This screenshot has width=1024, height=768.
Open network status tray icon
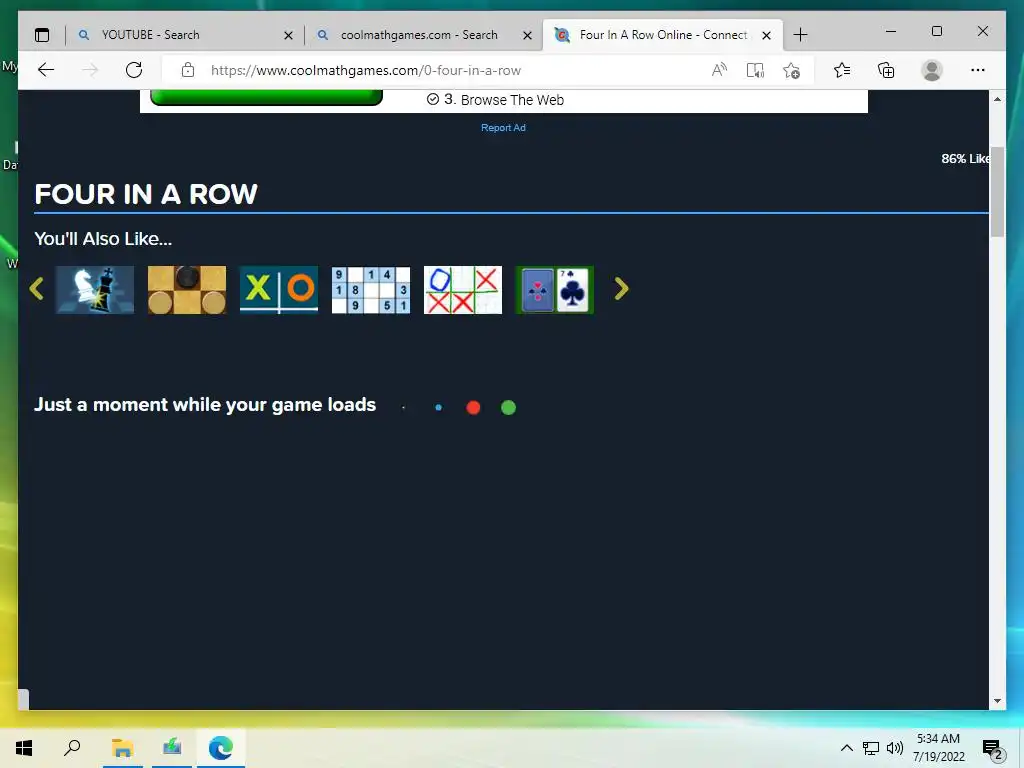pos(871,748)
